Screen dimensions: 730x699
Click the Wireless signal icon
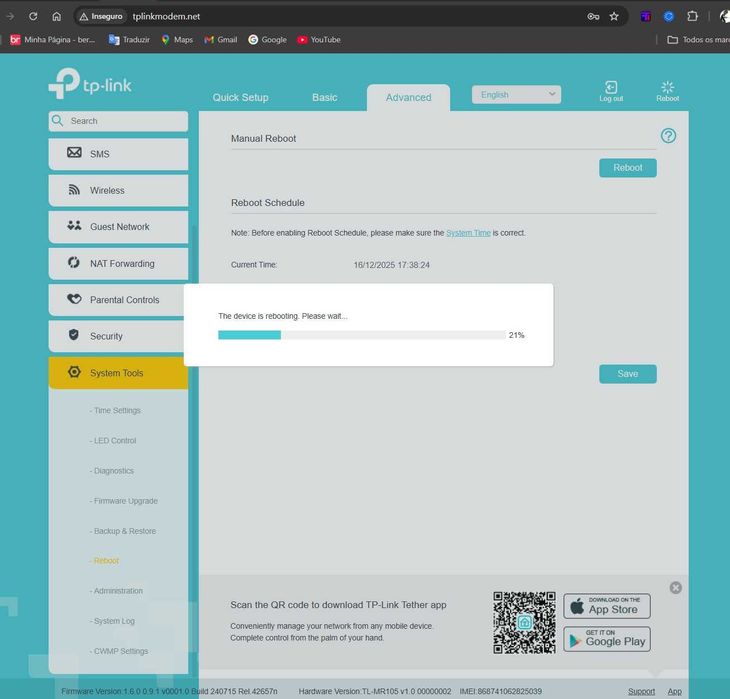[74, 190]
